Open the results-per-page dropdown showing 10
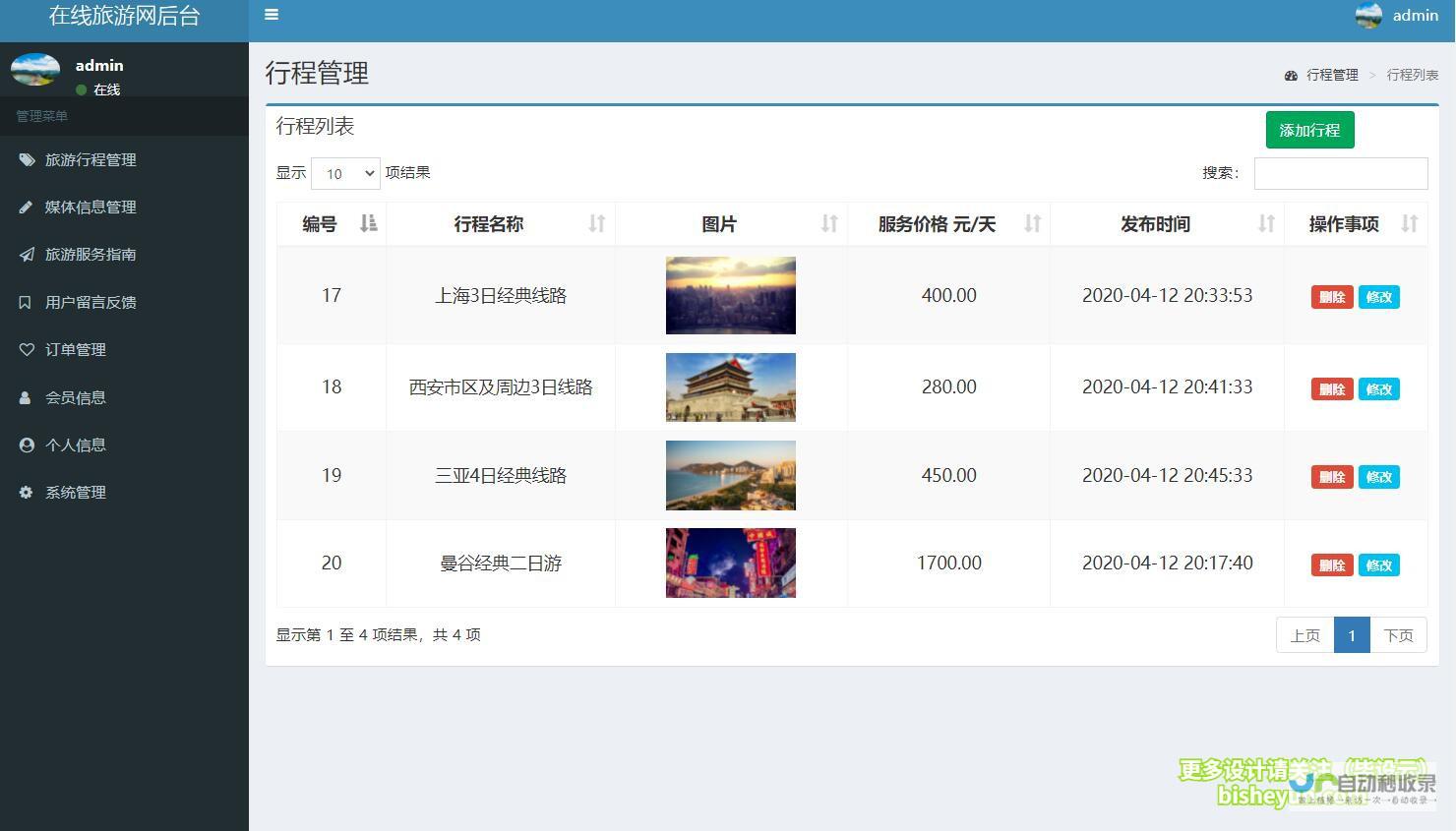1456x831 pixels. click(345, 173)
